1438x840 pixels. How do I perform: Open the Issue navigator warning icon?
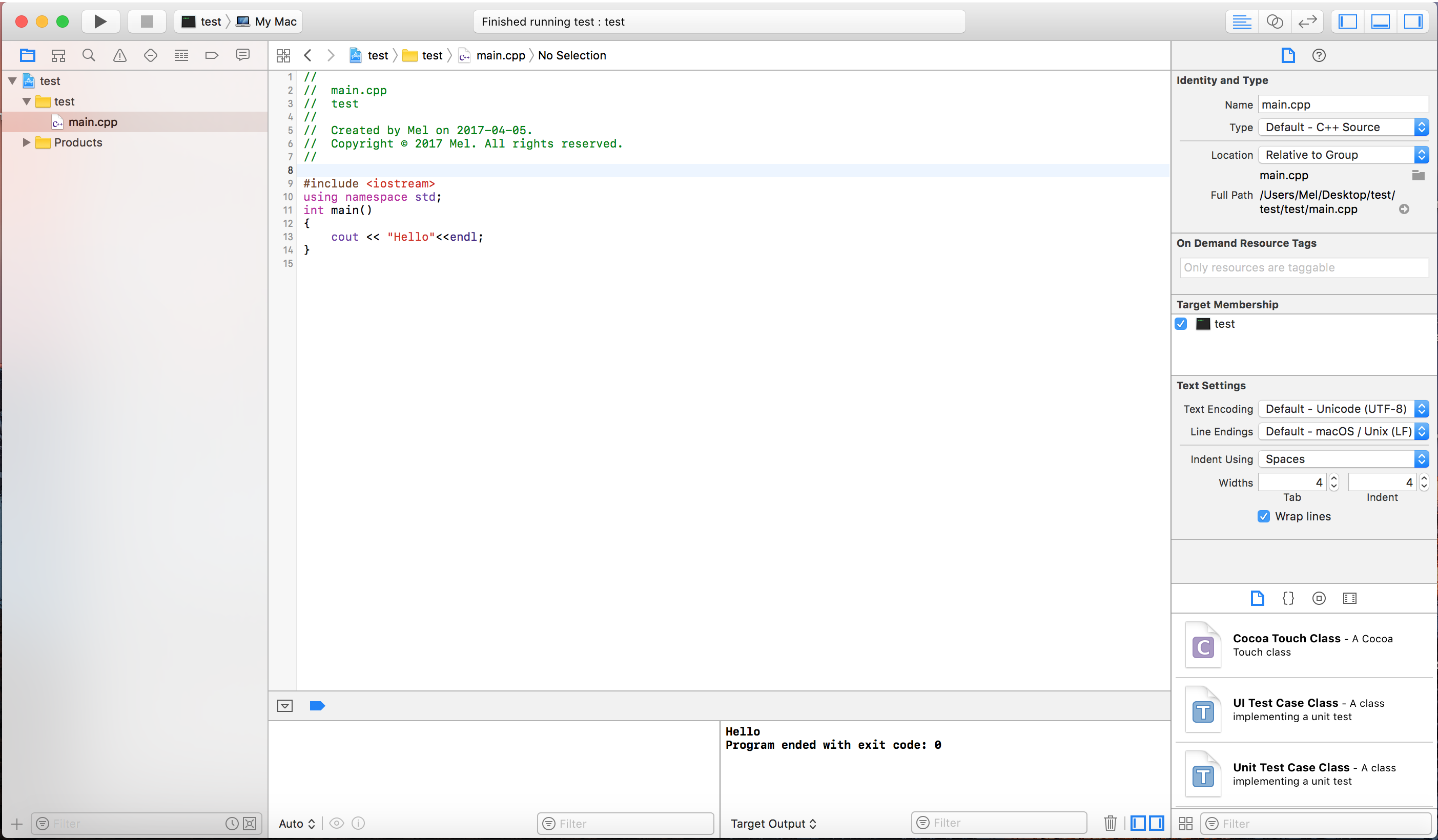[119, 55]
